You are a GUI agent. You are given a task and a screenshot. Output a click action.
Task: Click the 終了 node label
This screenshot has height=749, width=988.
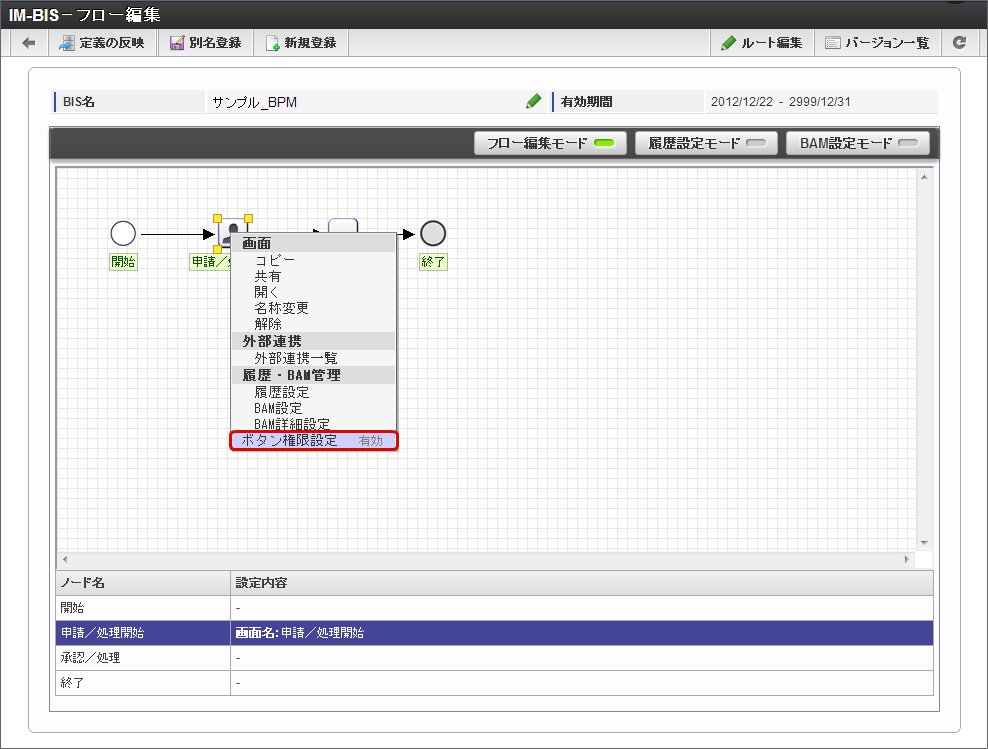(433, 261)
